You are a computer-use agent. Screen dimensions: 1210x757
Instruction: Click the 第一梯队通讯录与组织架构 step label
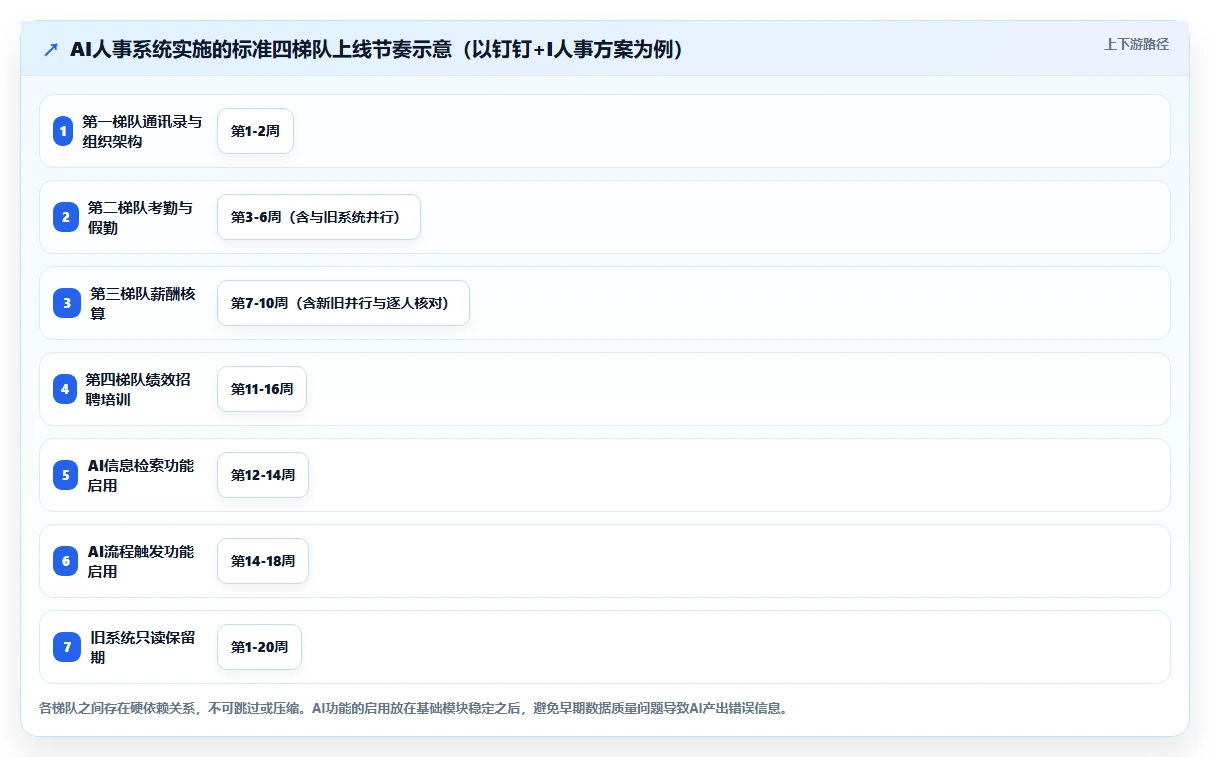tap(142, 131)
